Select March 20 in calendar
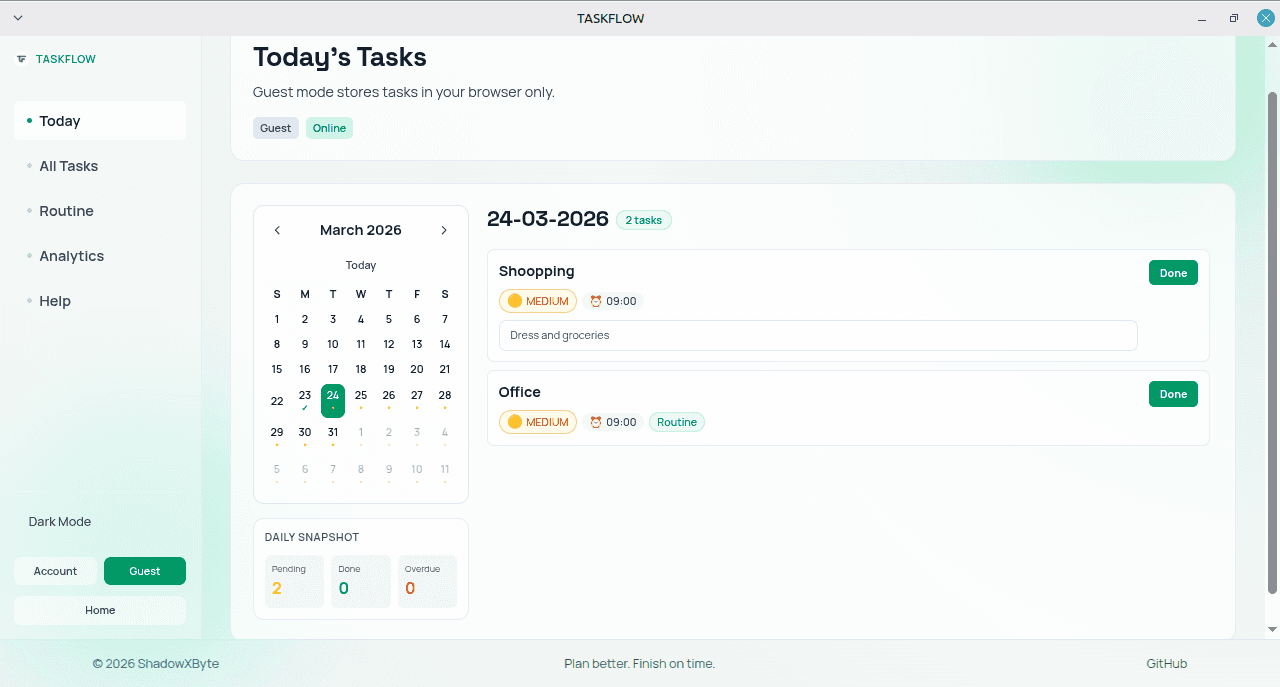The image size is (1280, 687). coord(417,369)
